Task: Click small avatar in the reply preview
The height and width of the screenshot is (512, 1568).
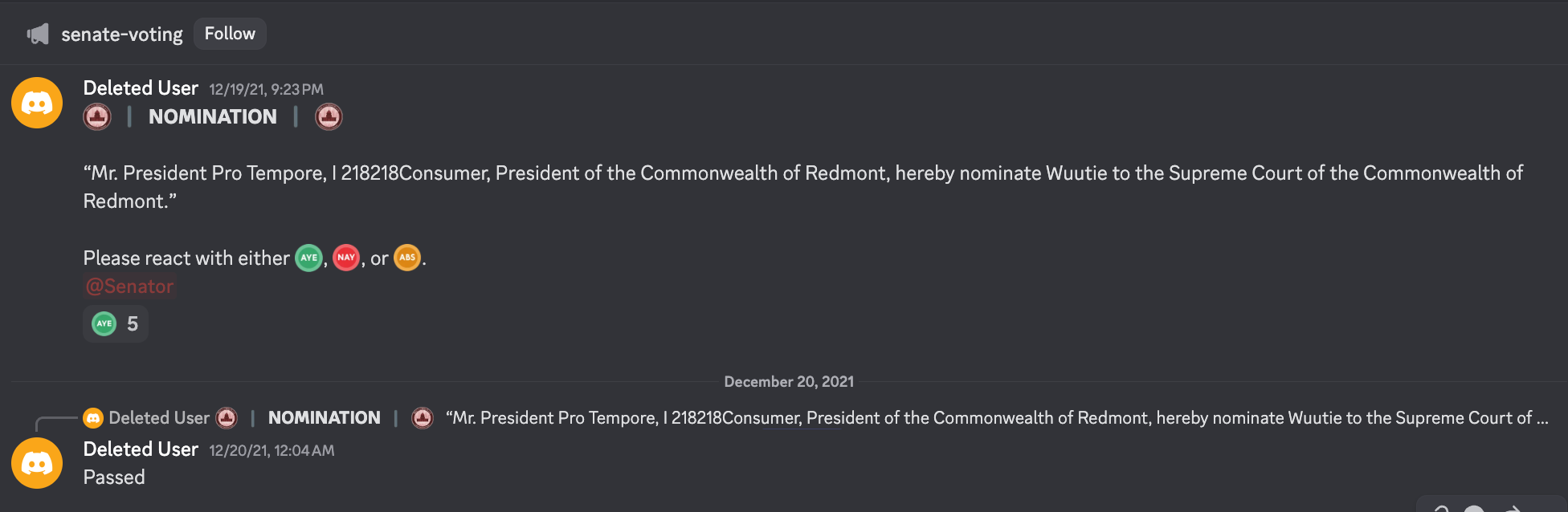Action: tap(93, 418)
